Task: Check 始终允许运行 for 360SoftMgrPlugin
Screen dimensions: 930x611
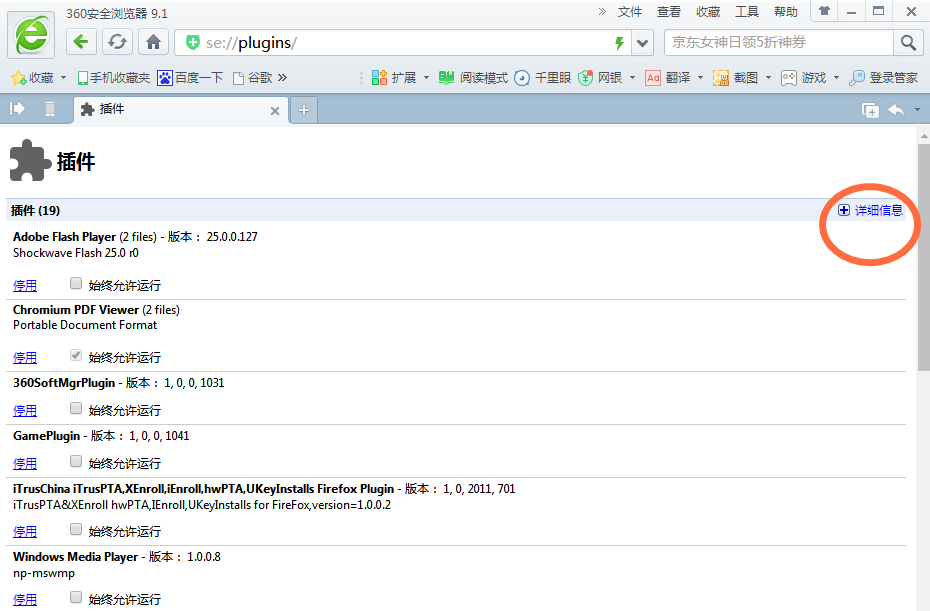Action: [76, 408]
